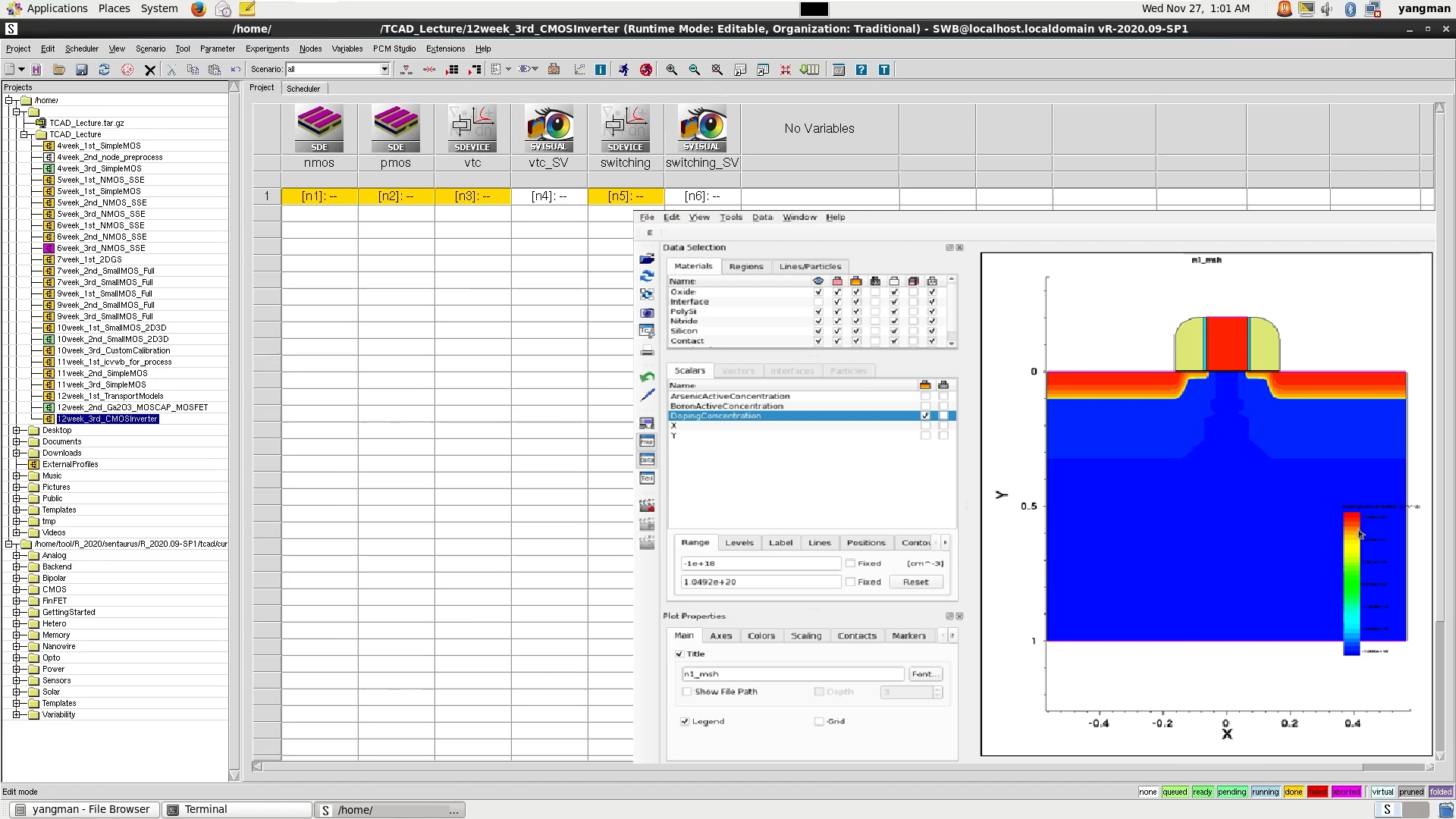Launch Firefox from the top panel
Screen dimensions: 1456x819
click(198, 9)
